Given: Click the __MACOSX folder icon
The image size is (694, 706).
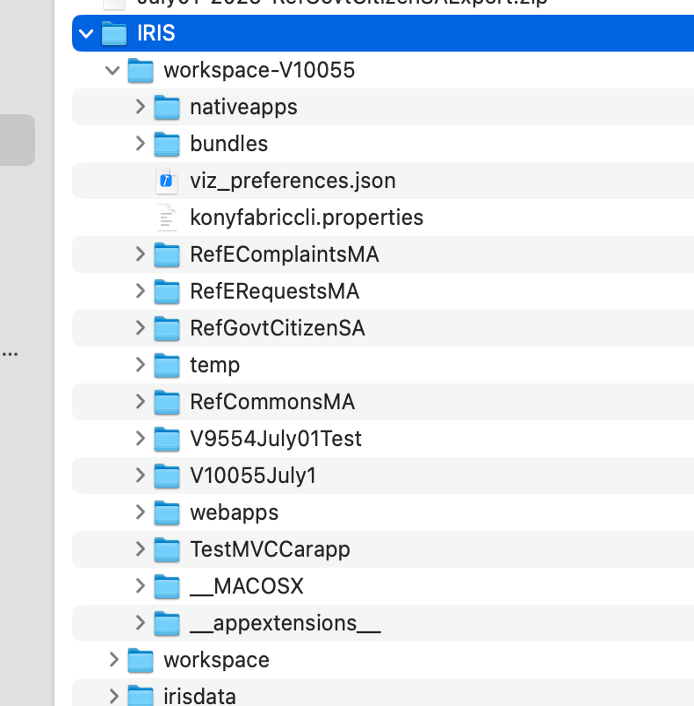Looking at the screenshot, I should coord(167,586).
